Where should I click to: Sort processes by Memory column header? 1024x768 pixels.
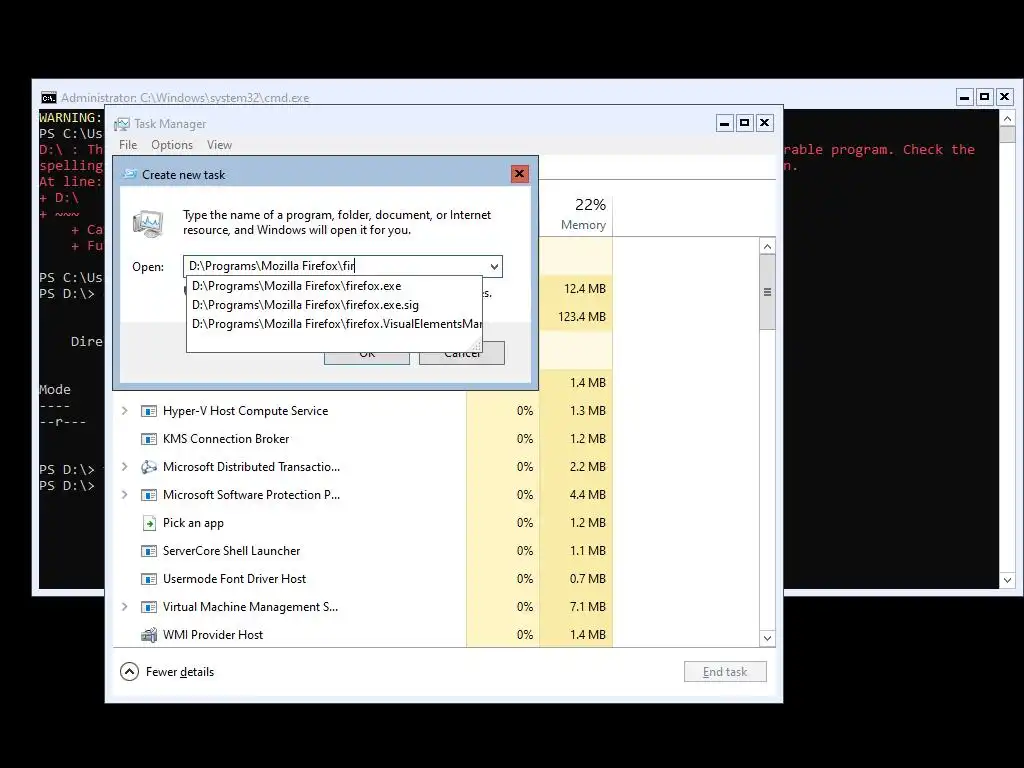pos(576,214)
